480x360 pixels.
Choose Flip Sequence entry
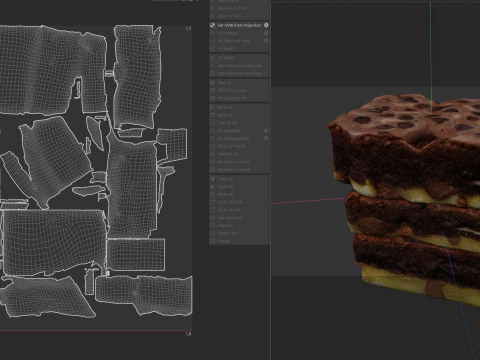239,218
